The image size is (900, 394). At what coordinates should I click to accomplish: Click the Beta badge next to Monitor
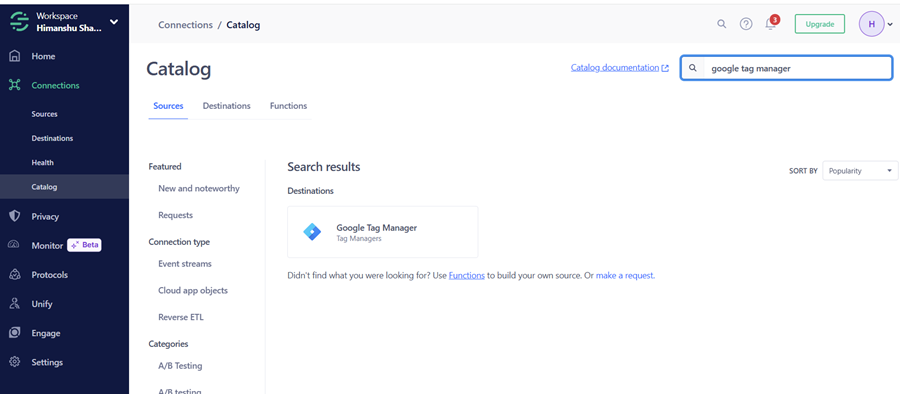[x=84, y=245]
